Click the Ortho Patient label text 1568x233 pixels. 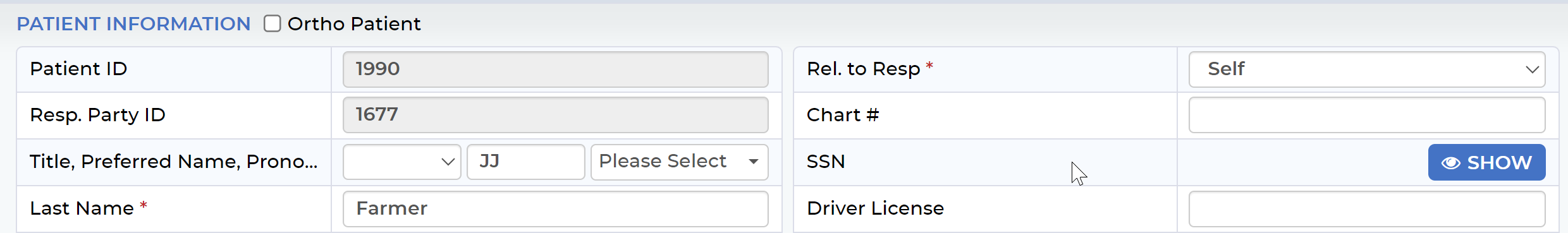[x=354, y=23]
